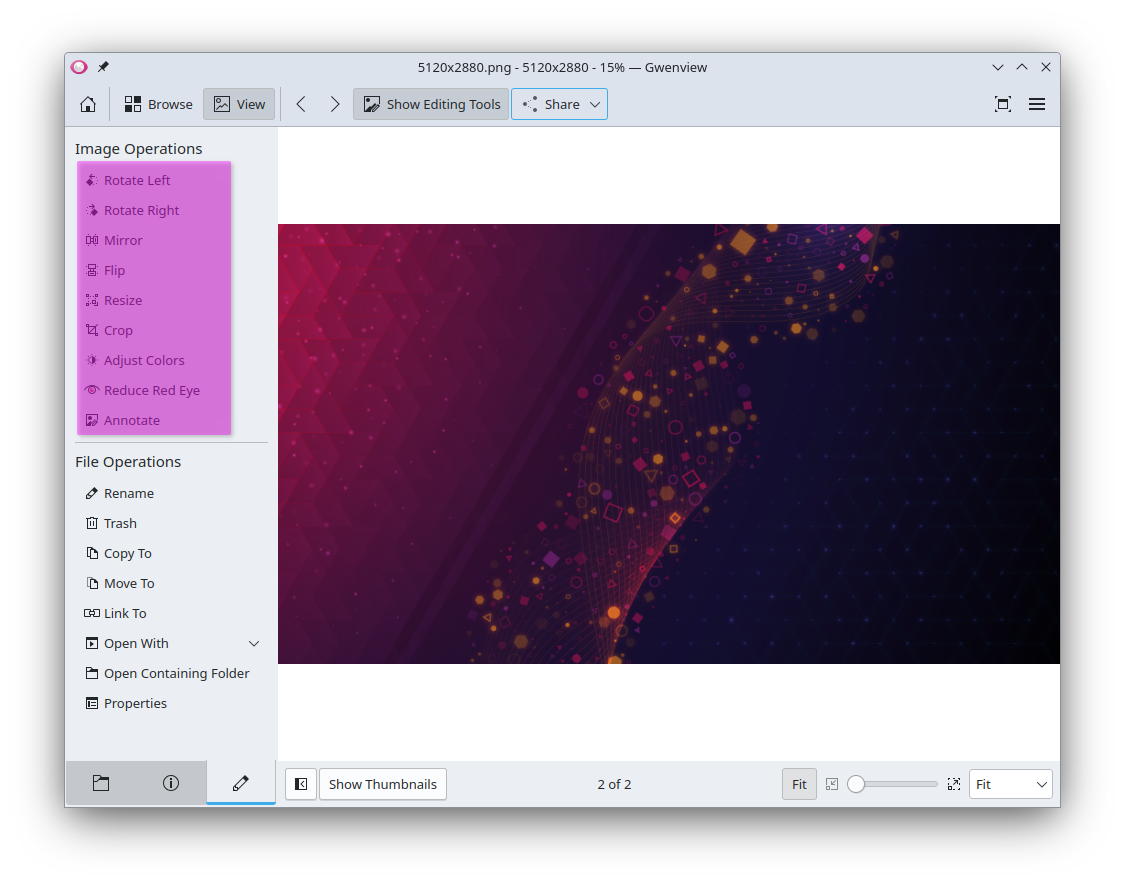Toggle Show Thumbnails bar
Viewport: 1125px width, 884px height.
(x=382, y=784)
